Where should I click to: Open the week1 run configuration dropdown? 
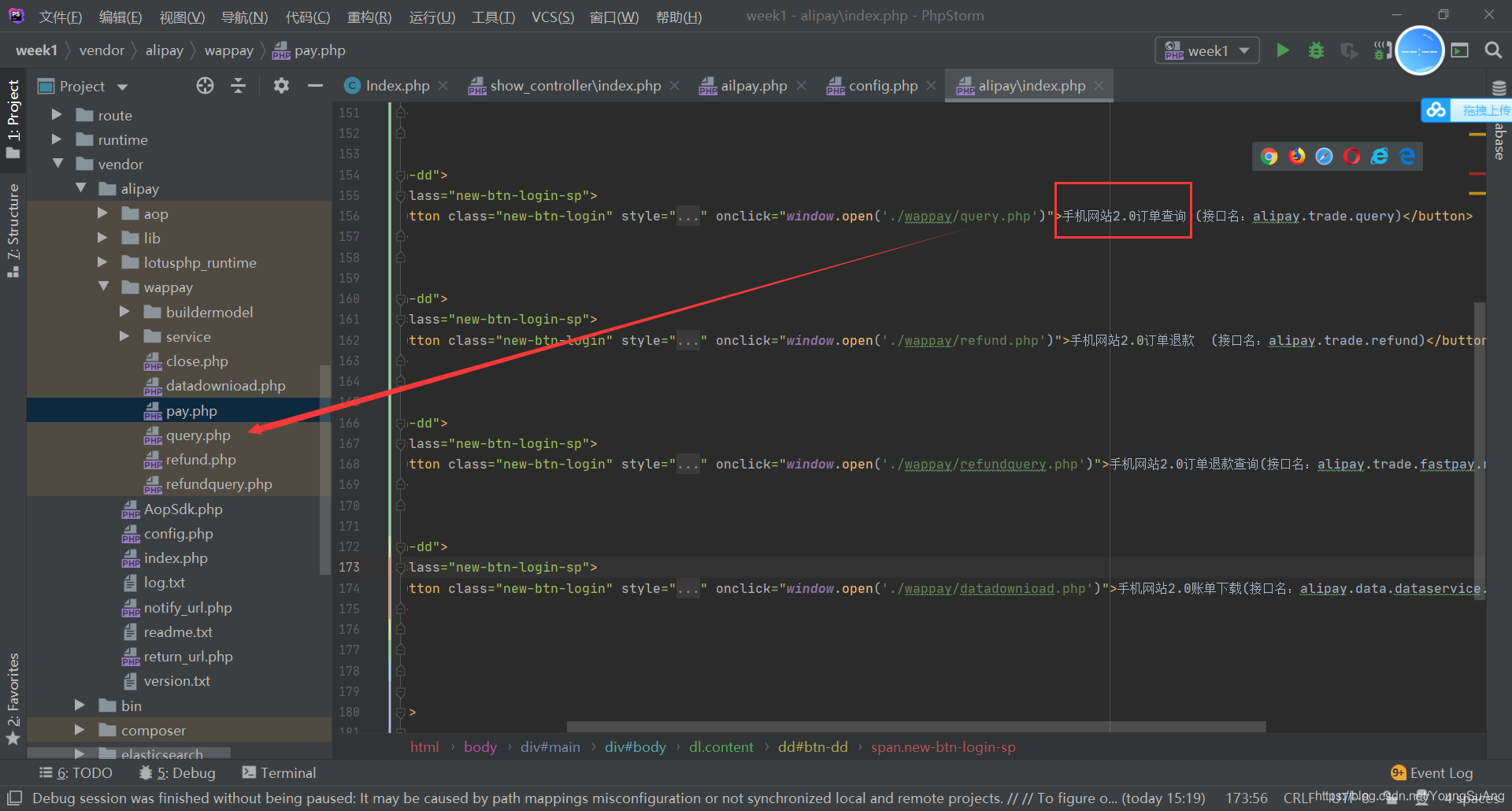coord(1207,50)
